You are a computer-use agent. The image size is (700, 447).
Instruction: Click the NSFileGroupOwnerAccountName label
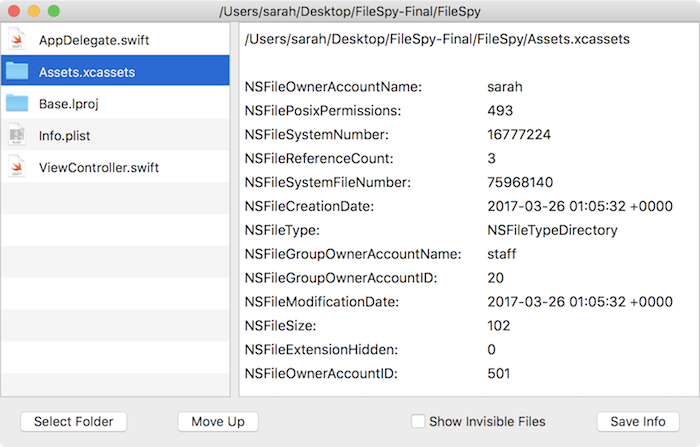(353, 254)
